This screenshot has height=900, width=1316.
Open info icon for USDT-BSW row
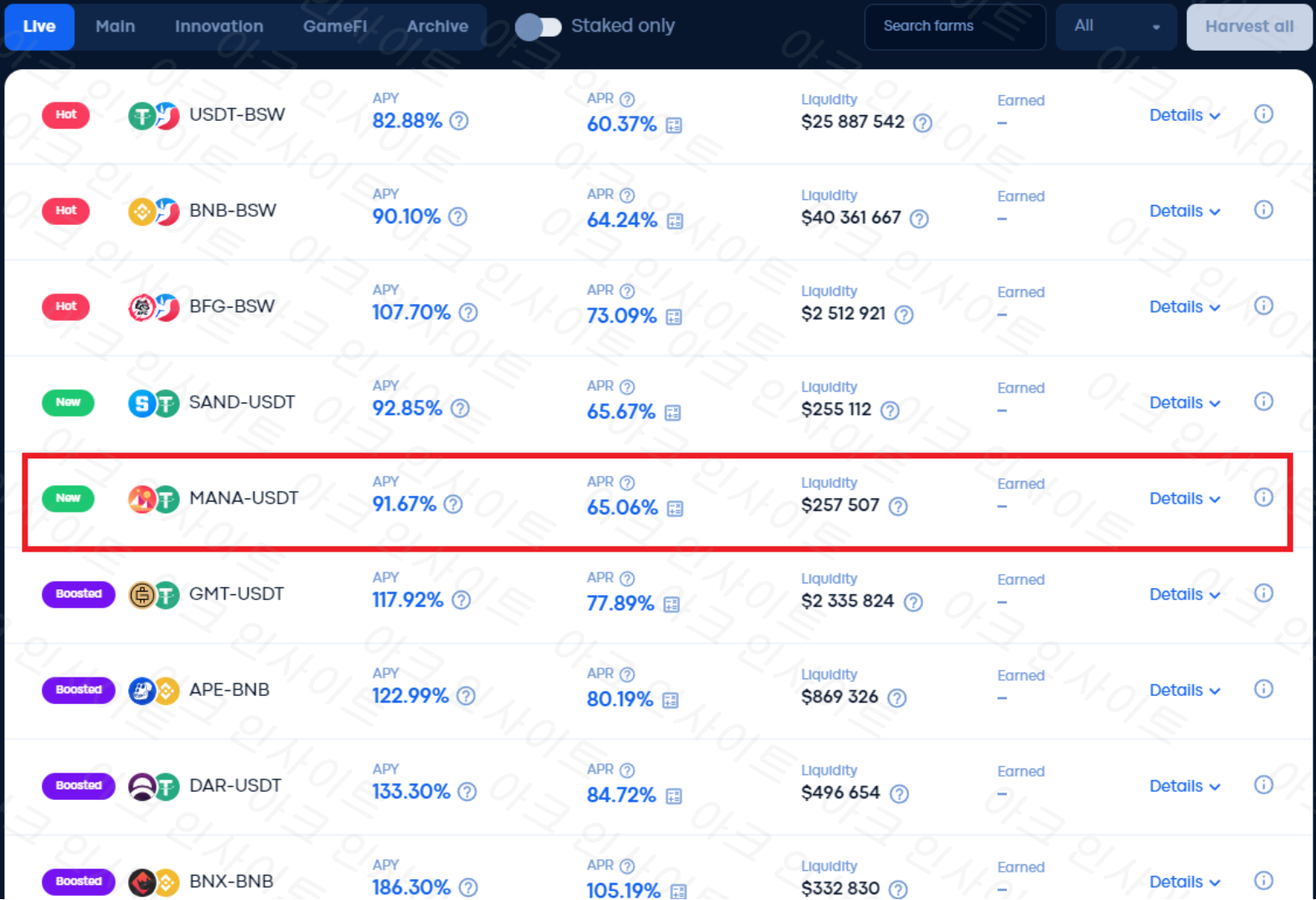(x=1264, y=114)
